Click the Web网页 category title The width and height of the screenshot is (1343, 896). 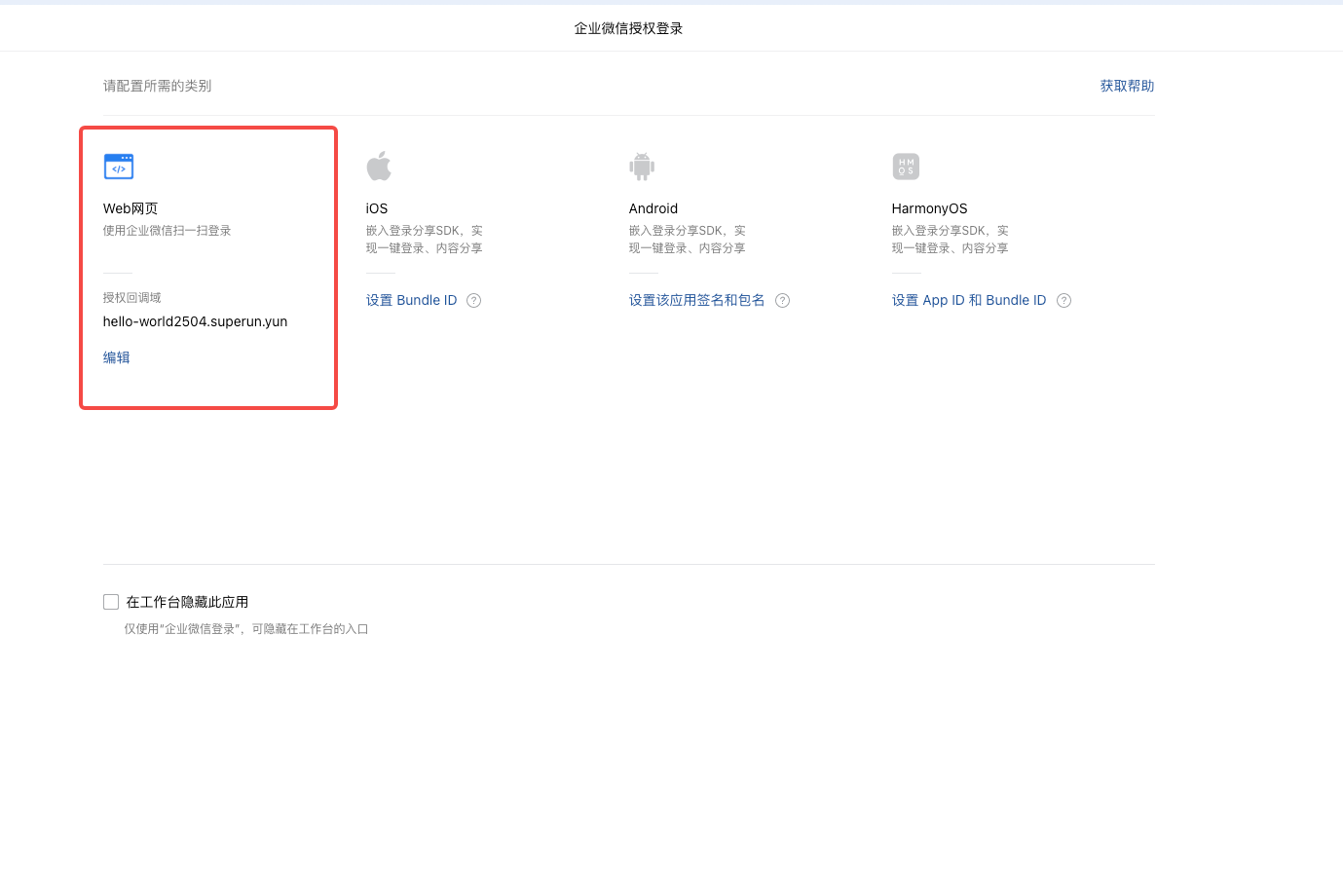[131, 208]
